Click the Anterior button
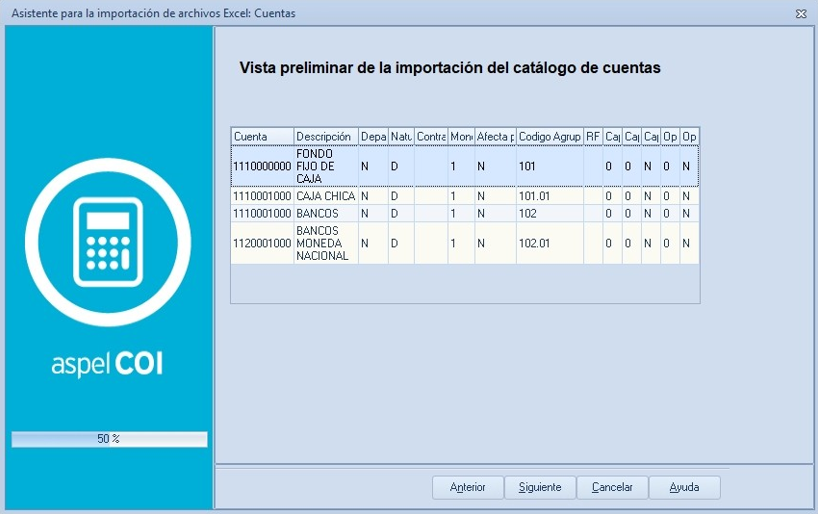818x514 pixels. [x=467, y=487]
